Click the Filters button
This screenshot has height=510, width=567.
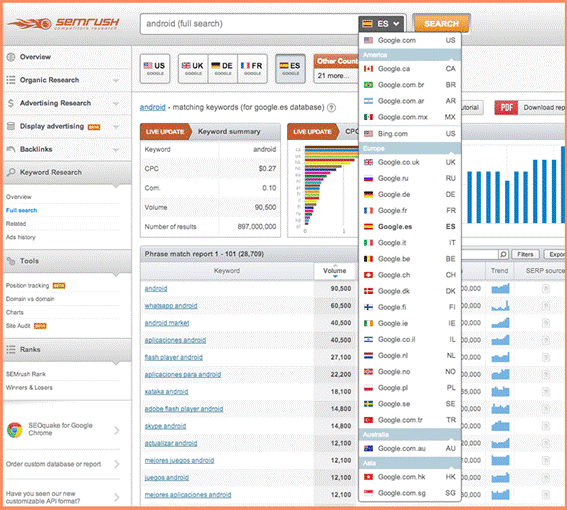point(525,254)
